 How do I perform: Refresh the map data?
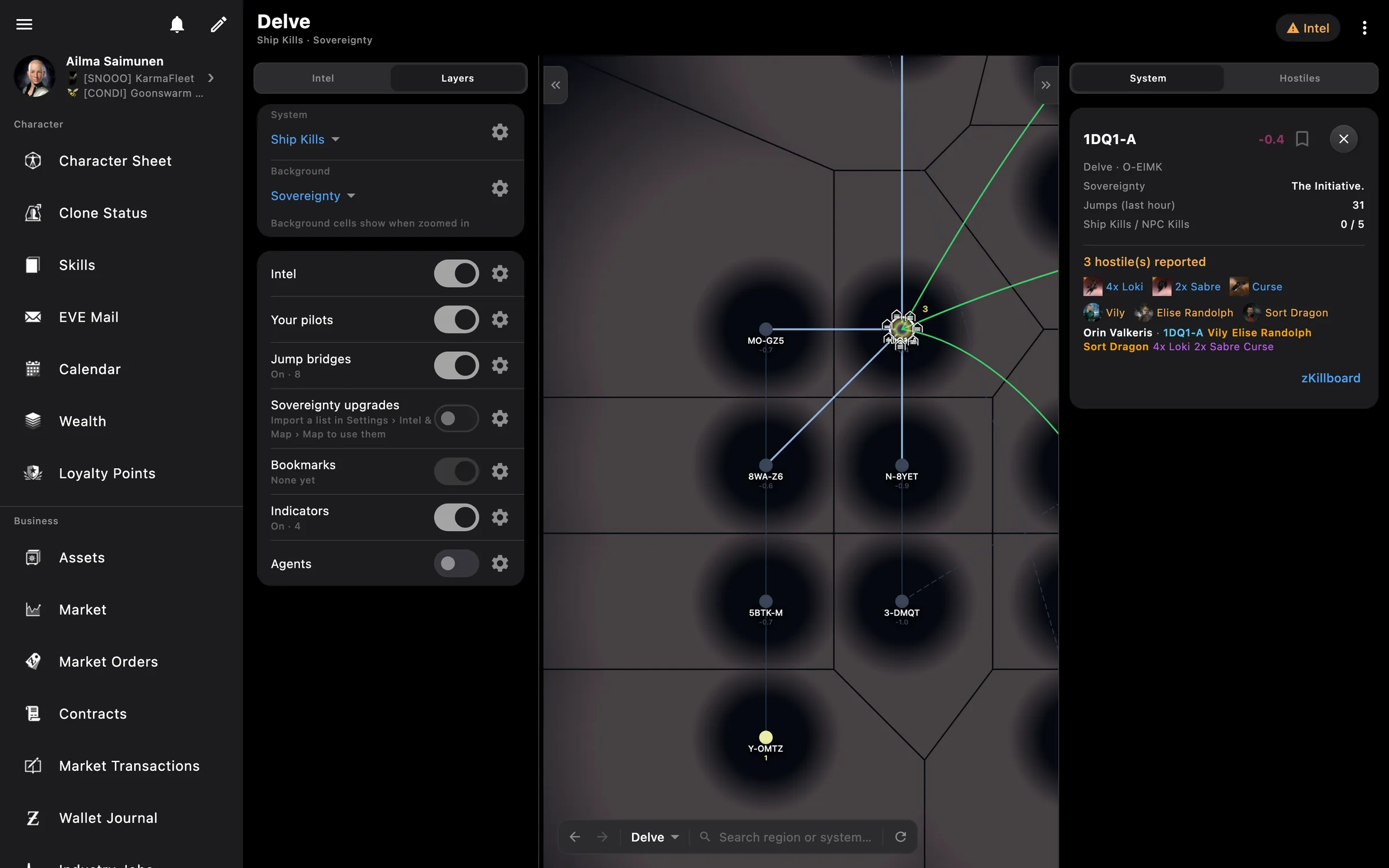(x=901, y=837)
